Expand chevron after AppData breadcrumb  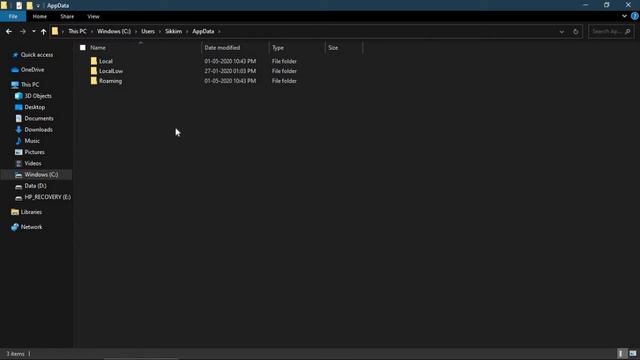pos(219,31)
